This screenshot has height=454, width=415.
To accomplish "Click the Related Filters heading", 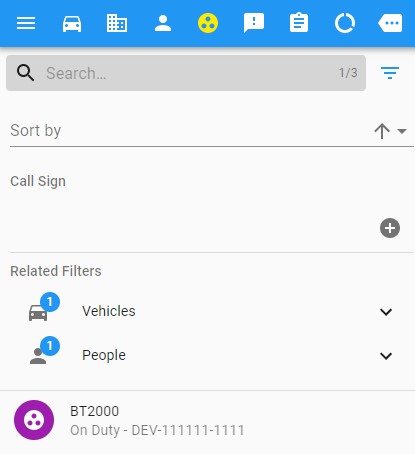I will pos(56,271).
